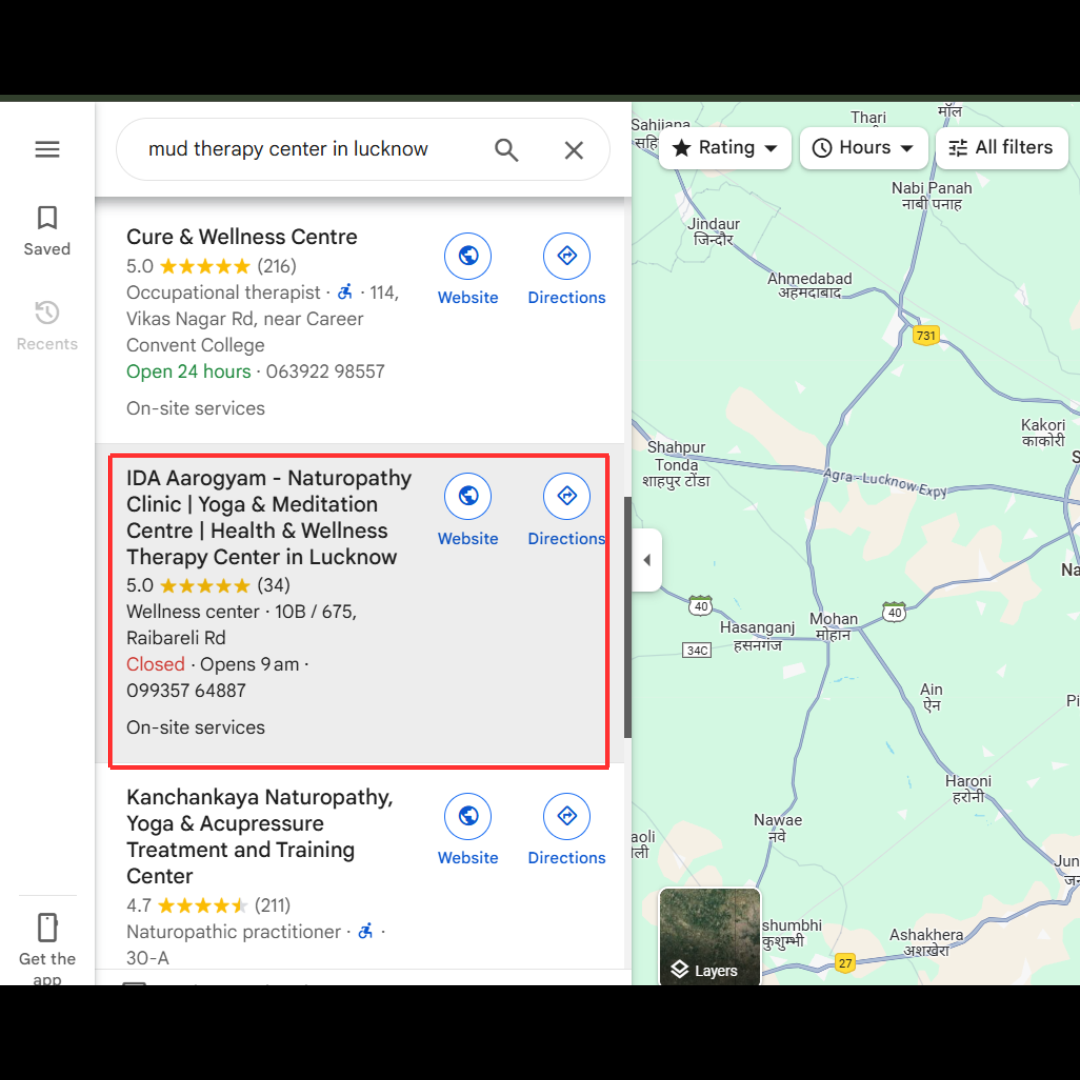1080x1080 pixels.
Task: Collapse the side results panel
Action: pos(647,560)
